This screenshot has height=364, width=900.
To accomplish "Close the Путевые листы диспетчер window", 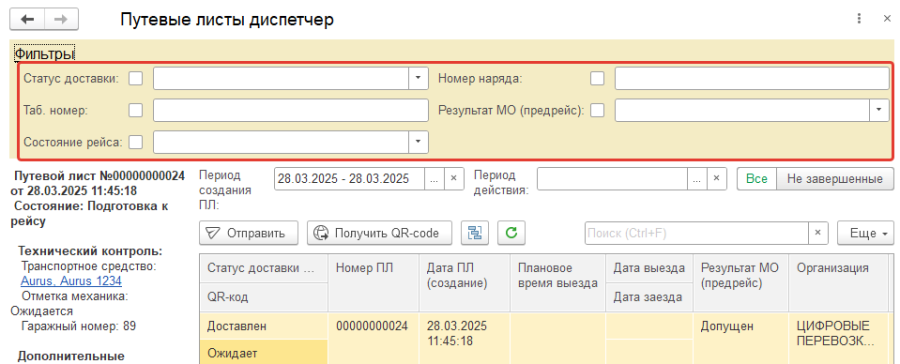I will tap(887, 19).
